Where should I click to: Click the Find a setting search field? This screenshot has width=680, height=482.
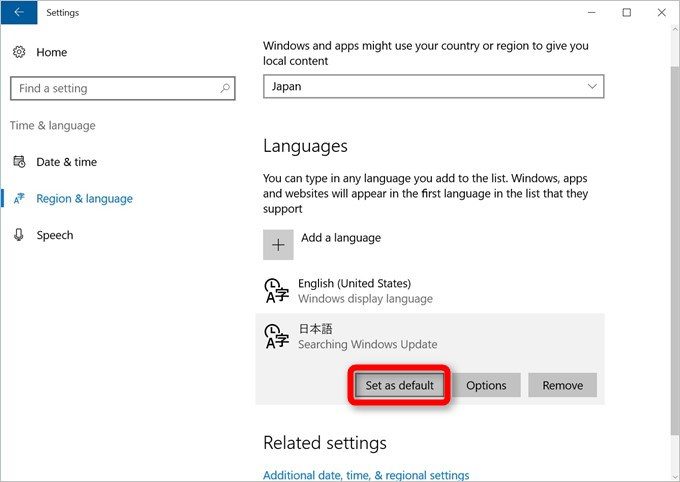pyautogui.click(x=110, y=88)
